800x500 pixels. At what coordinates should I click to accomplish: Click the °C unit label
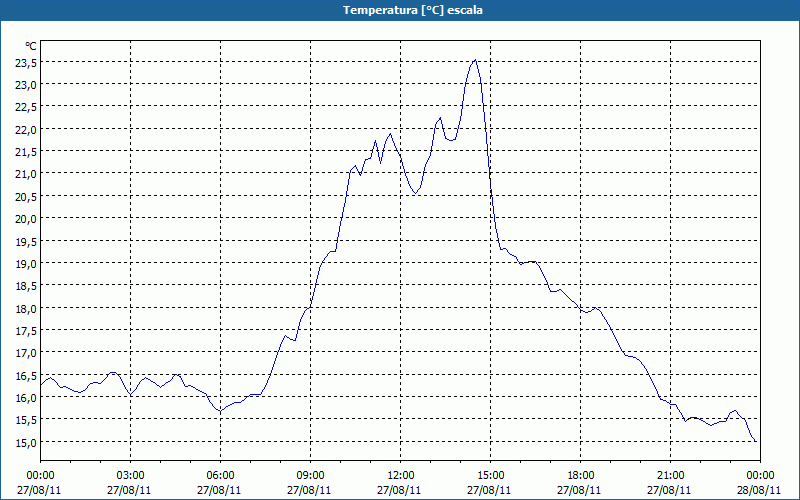click(31, 46)
